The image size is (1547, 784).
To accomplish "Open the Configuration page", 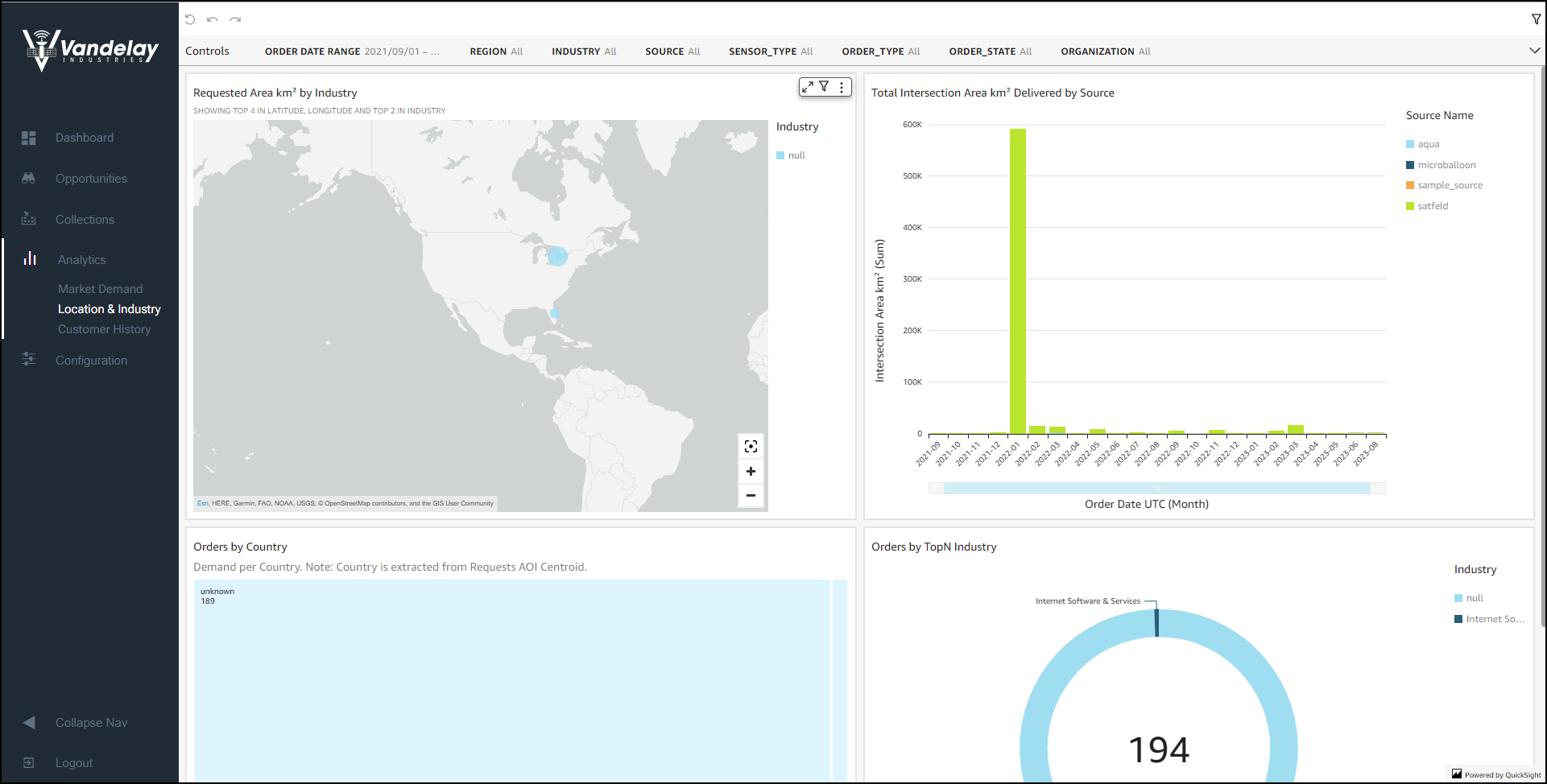I will point(91,361).
